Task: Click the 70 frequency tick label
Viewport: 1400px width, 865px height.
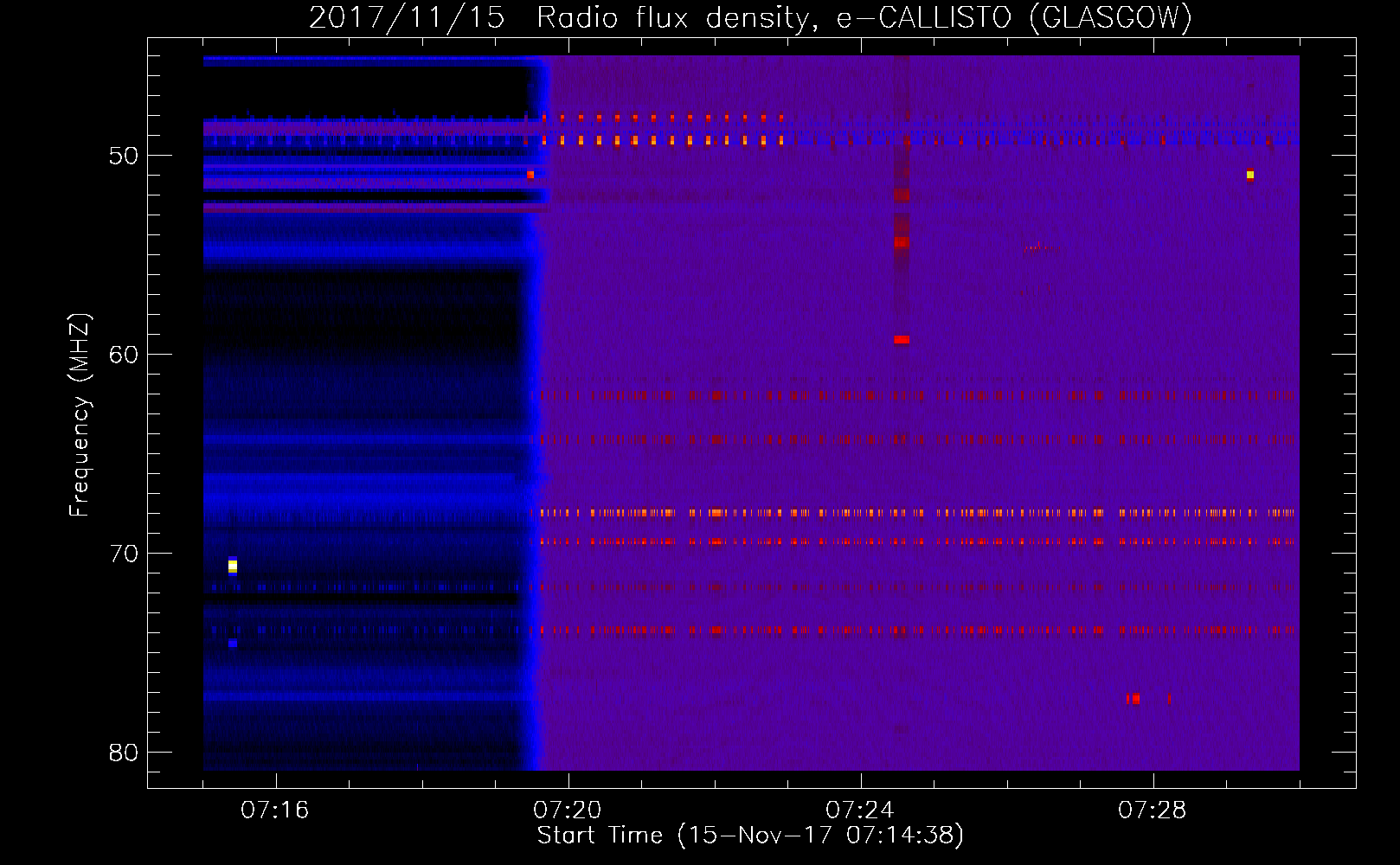Action: [124, 554]
